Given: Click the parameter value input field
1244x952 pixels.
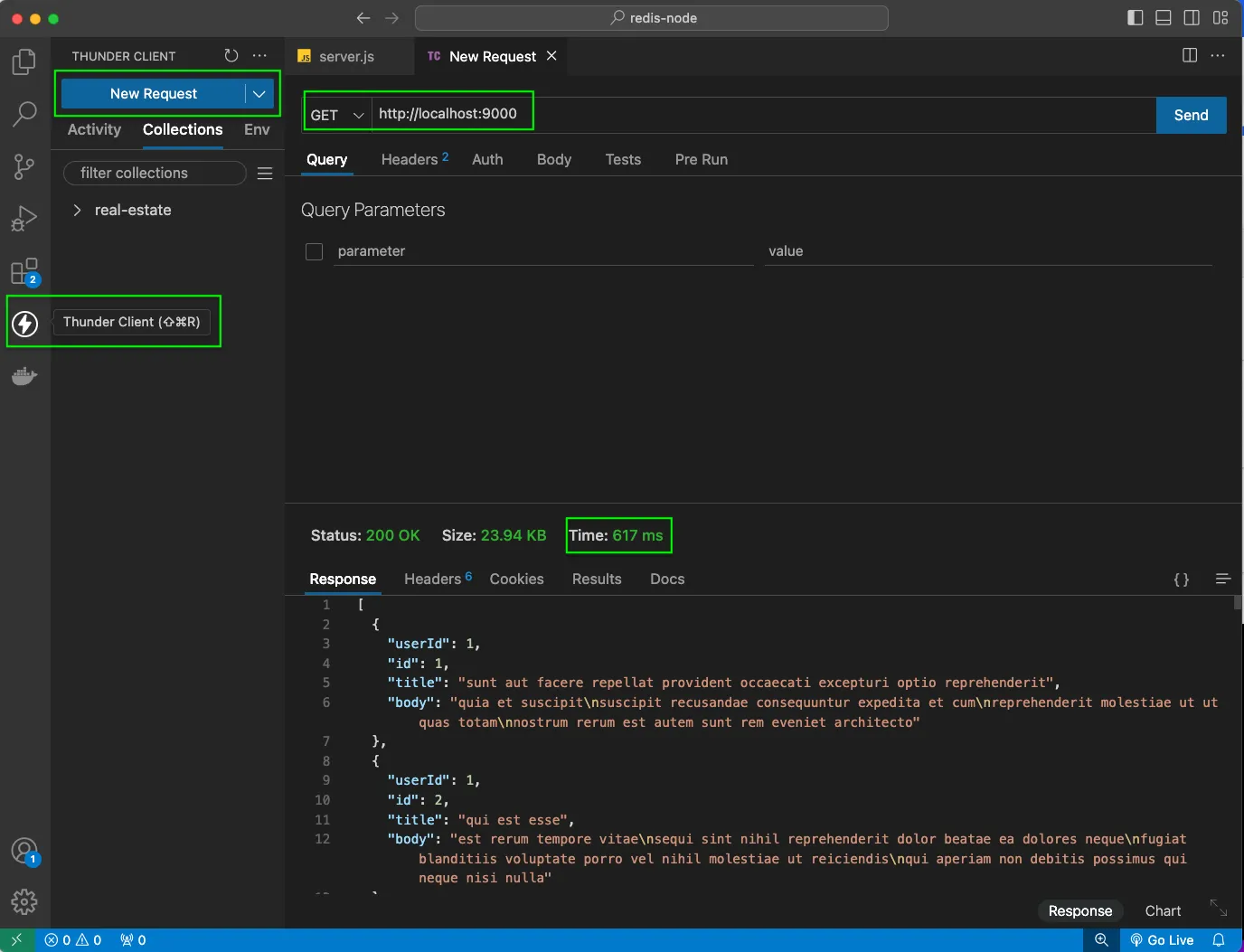Looking at the screenshot, I should [988, 251].
